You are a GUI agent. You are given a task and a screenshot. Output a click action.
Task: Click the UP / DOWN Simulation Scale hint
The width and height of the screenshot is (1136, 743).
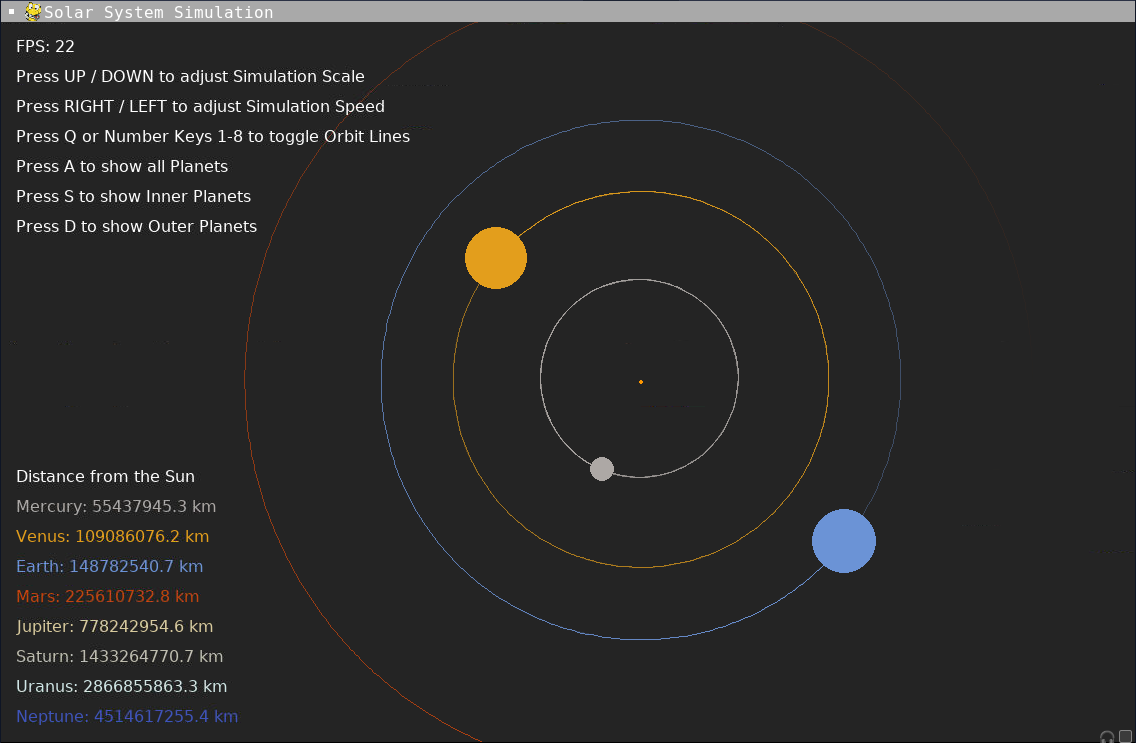click(190, 76)
